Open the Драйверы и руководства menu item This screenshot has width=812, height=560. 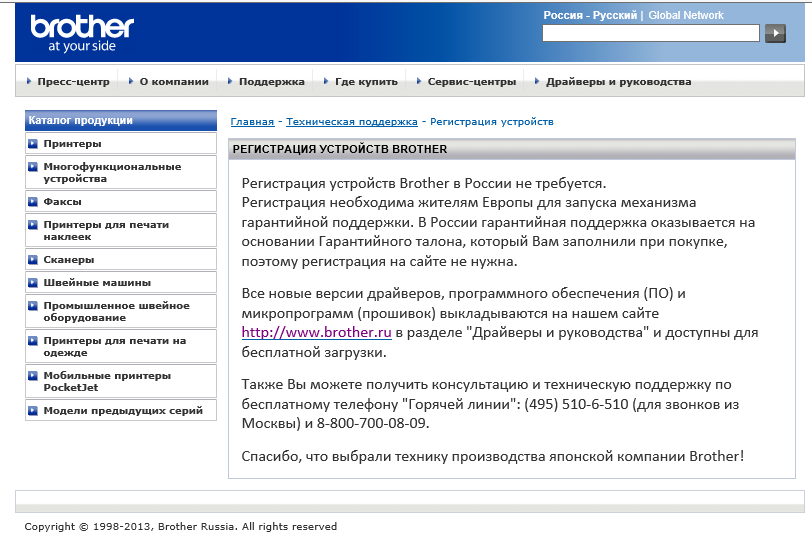coord(619,81)
